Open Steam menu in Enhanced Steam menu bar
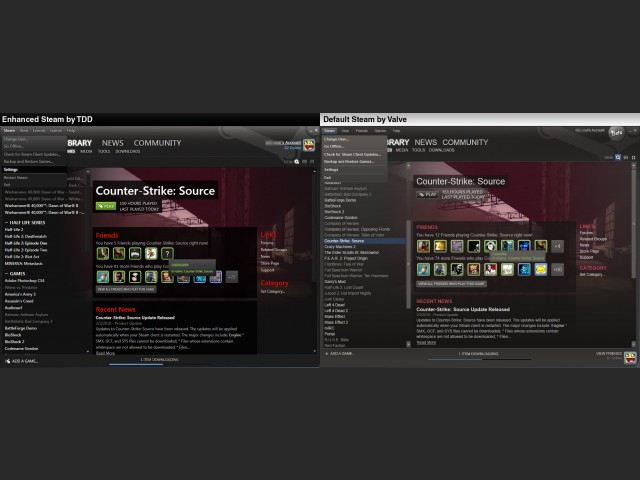This screenshot has height=480, width=640. (x=9, y=131)
